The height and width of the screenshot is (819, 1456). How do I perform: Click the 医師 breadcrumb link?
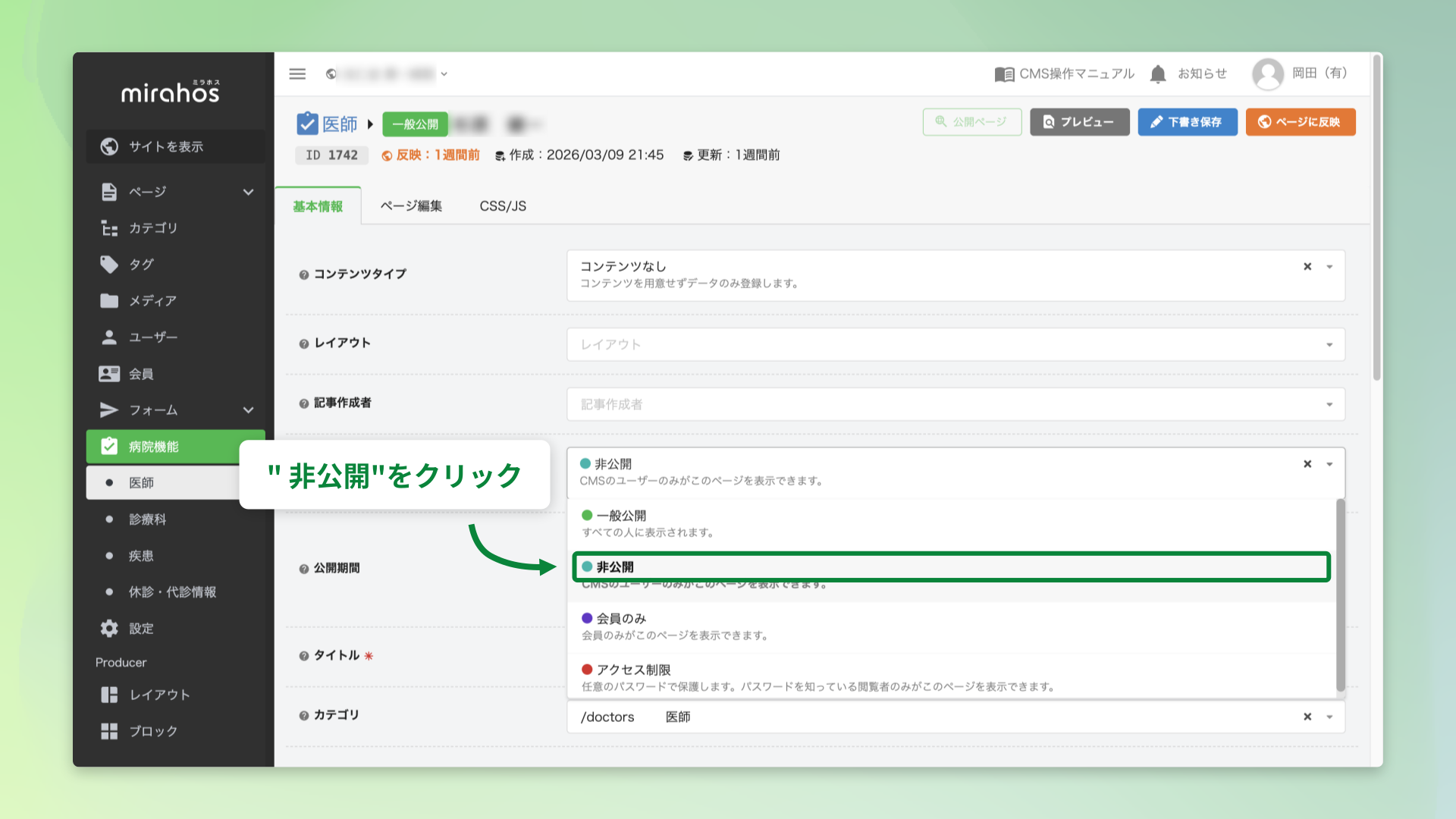pyautogui.click(x=340, y=124)
